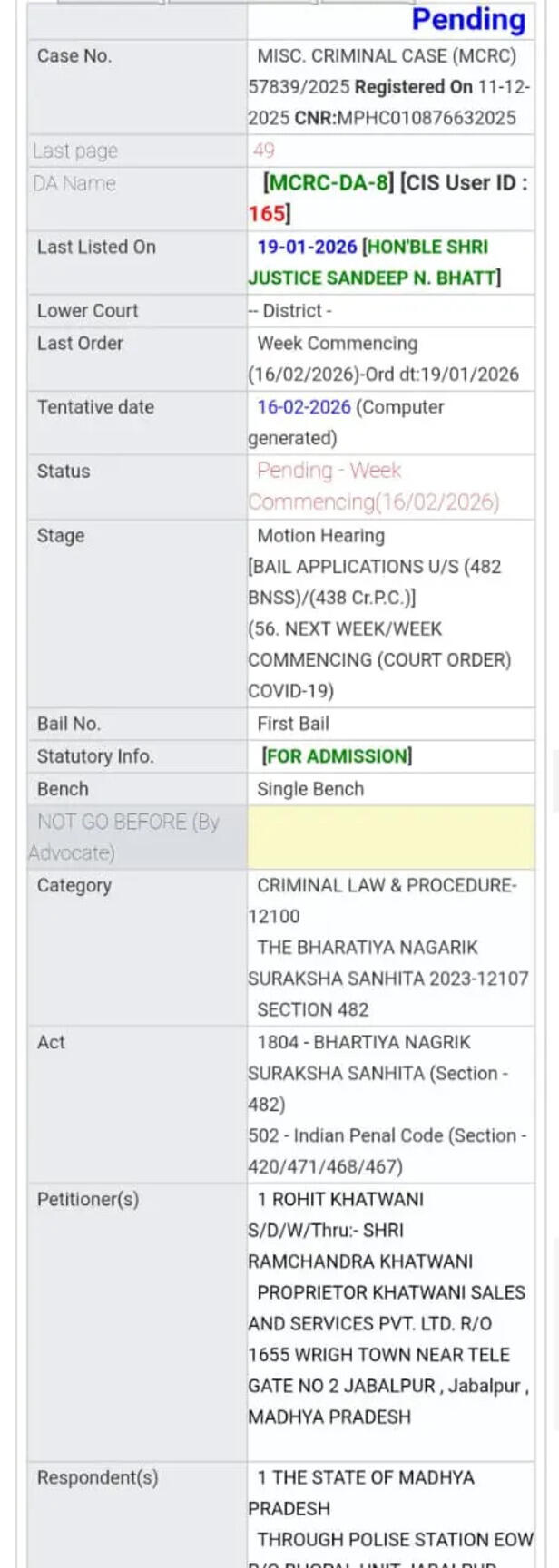Select the Last Order week commencing entry
Image resolution: width=559 pixels, height=1568 pixels.
point(384,359)
